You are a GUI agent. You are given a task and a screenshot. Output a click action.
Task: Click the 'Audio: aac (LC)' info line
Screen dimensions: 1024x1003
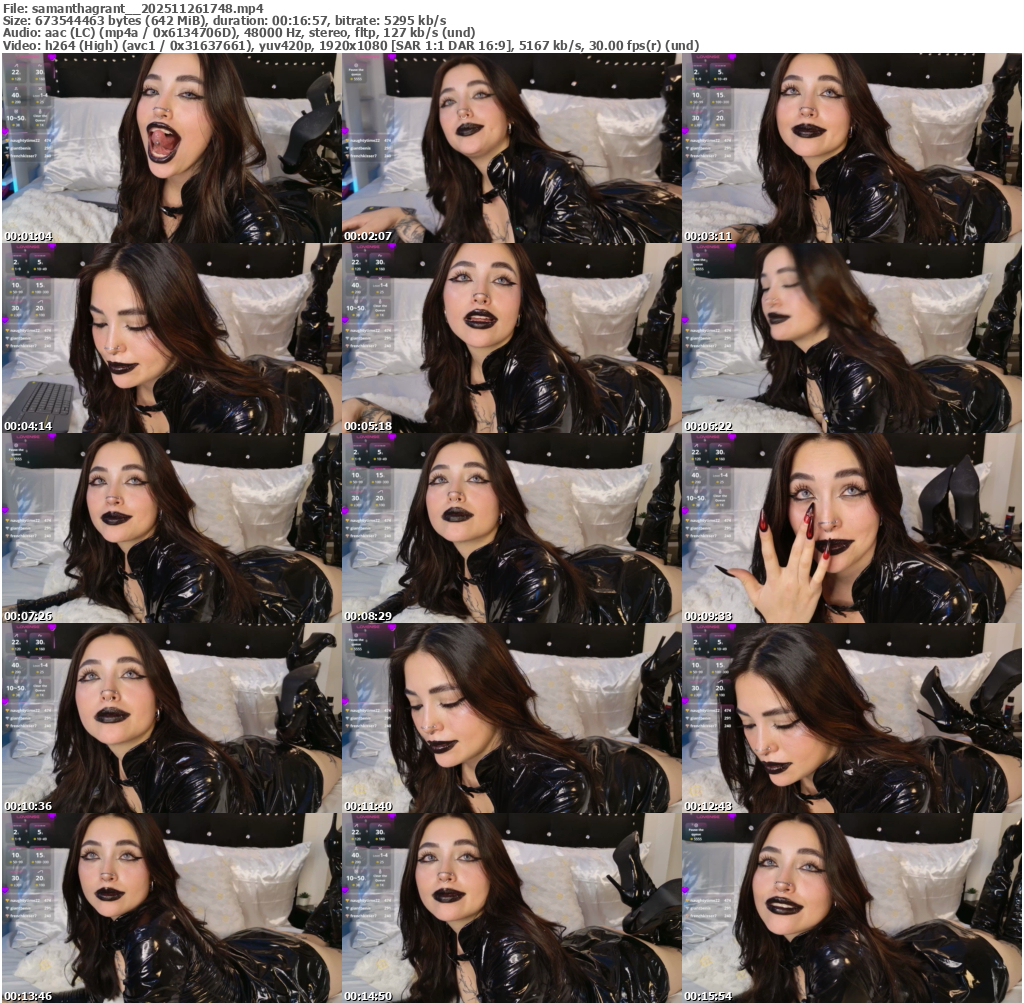coord(238,33)
